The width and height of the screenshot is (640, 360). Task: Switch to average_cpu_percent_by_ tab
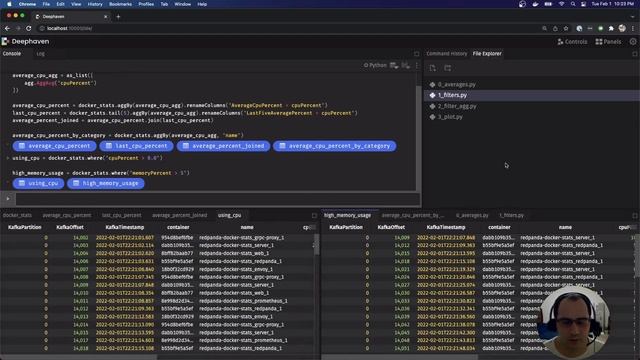(x=413, y=215)
